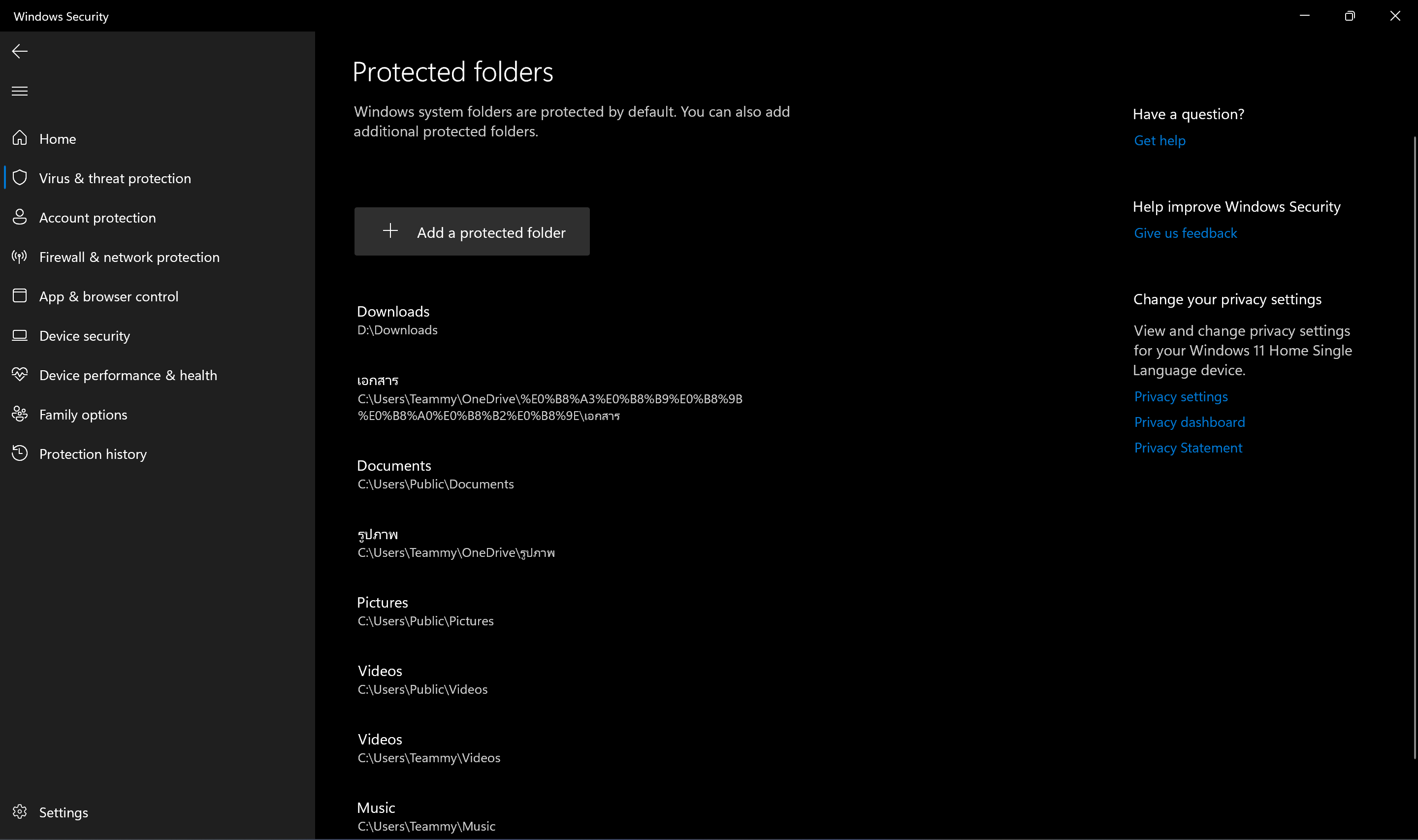
Task: Go to Account protection
Action: point(97,218)
